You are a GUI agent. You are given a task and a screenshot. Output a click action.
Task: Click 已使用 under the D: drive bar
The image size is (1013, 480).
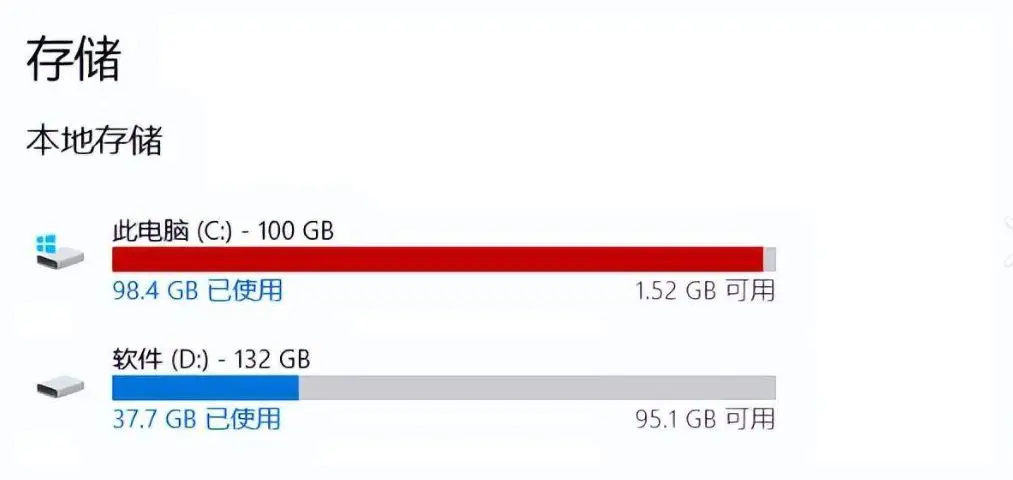pos(243,418)
